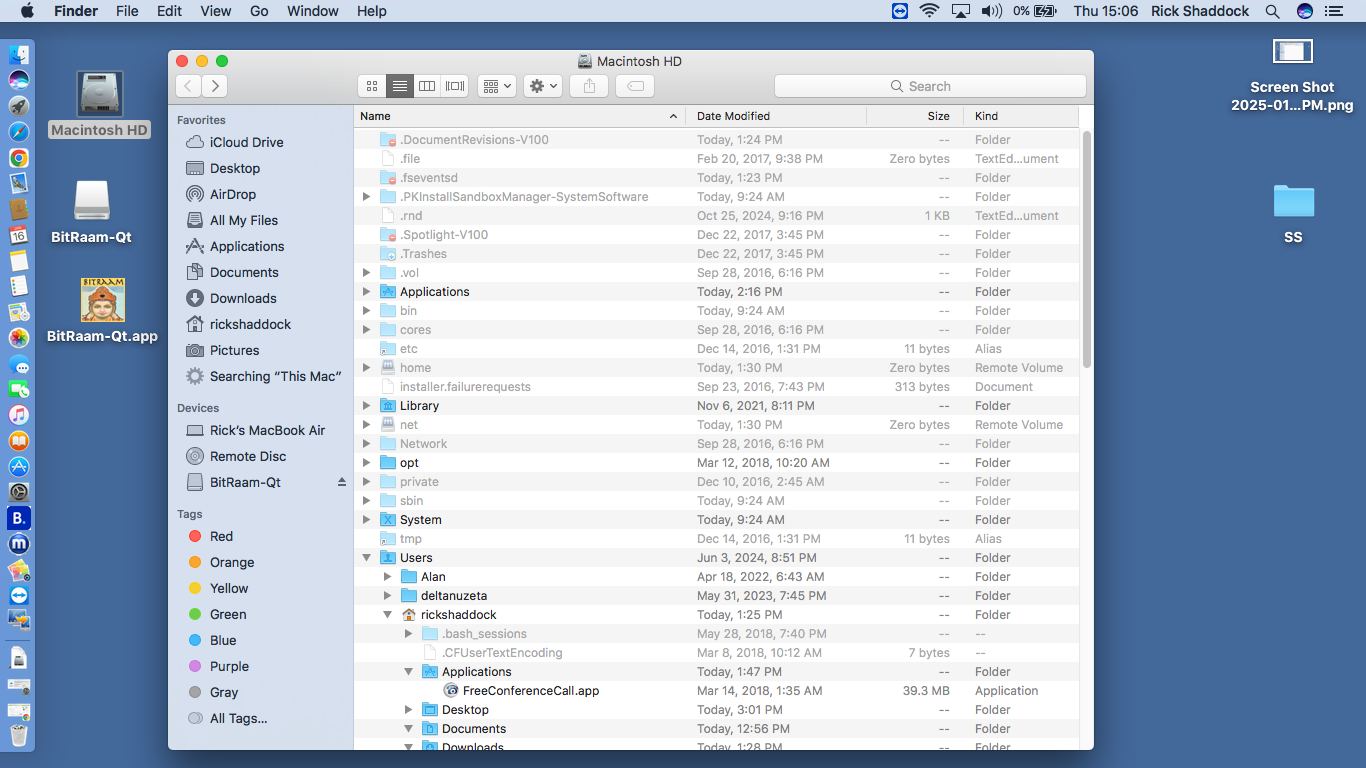Viewport: 1366px width, 768px height.
Task: Select the Red tag
Action: pyautogui.click(x=221, y=536)
